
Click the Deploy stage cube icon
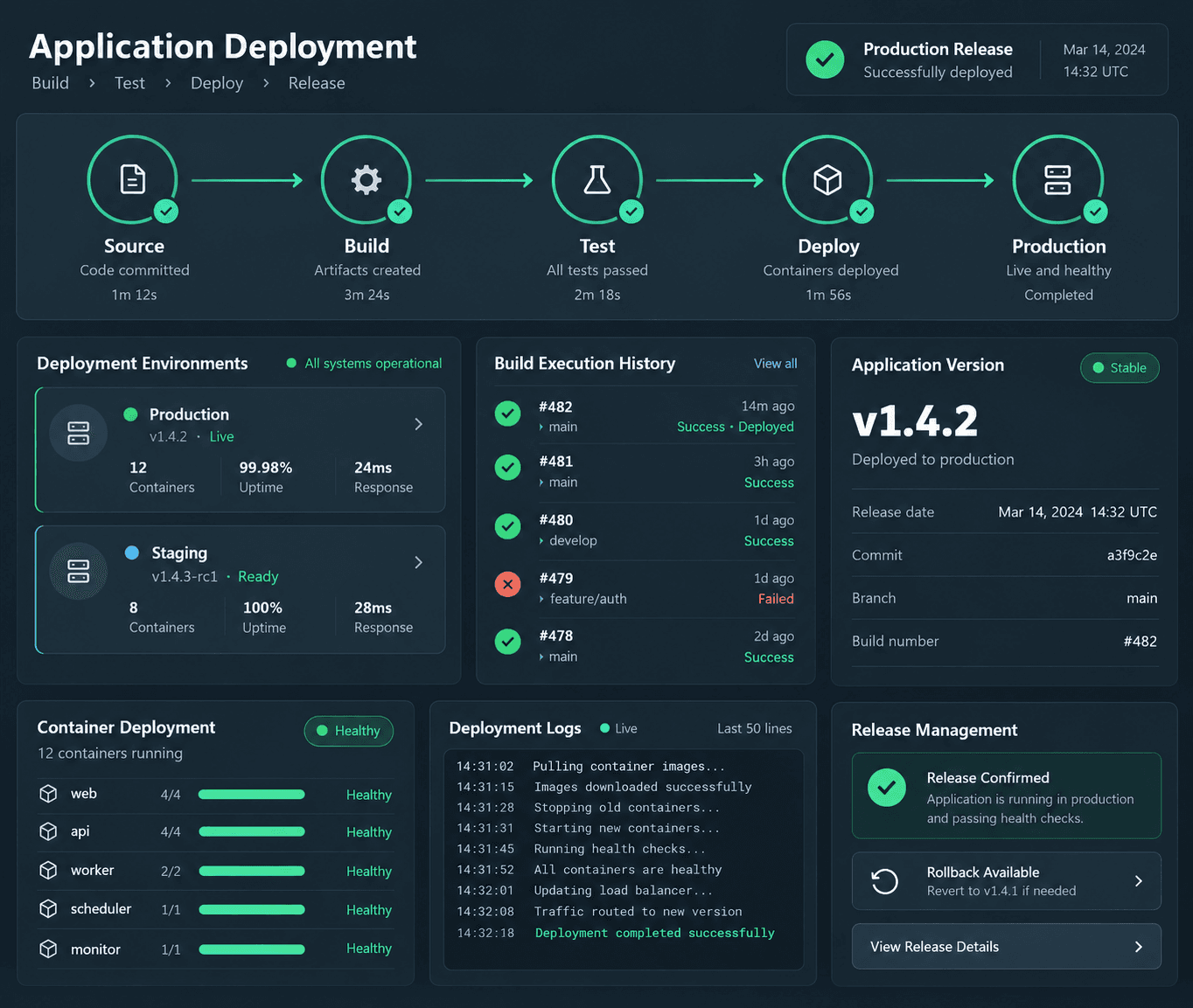coord(827,180)
